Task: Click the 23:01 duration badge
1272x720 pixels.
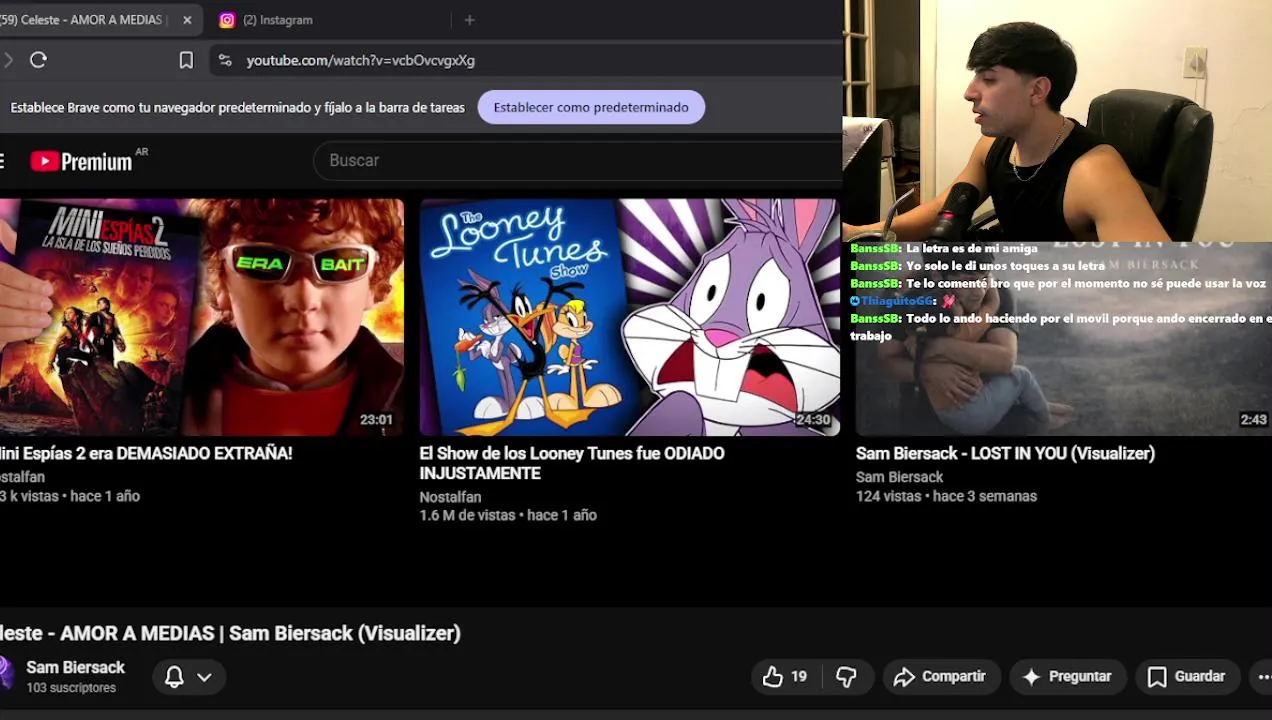Action: [x=376, y=420]
